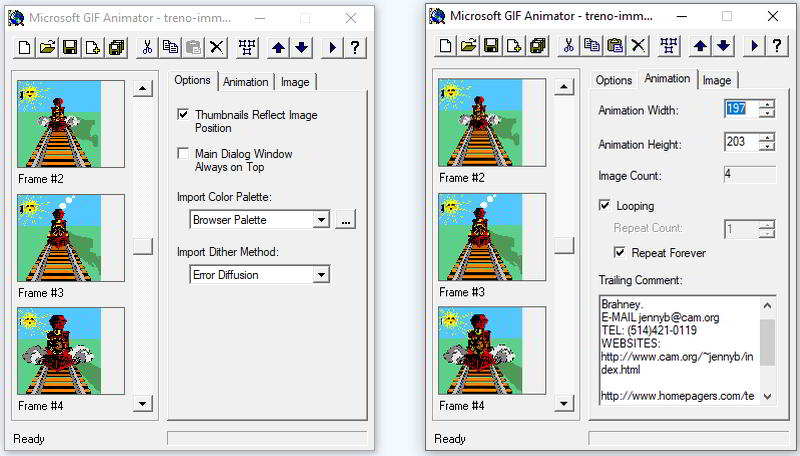Click the Animation Height field

[x=741, y=142]
